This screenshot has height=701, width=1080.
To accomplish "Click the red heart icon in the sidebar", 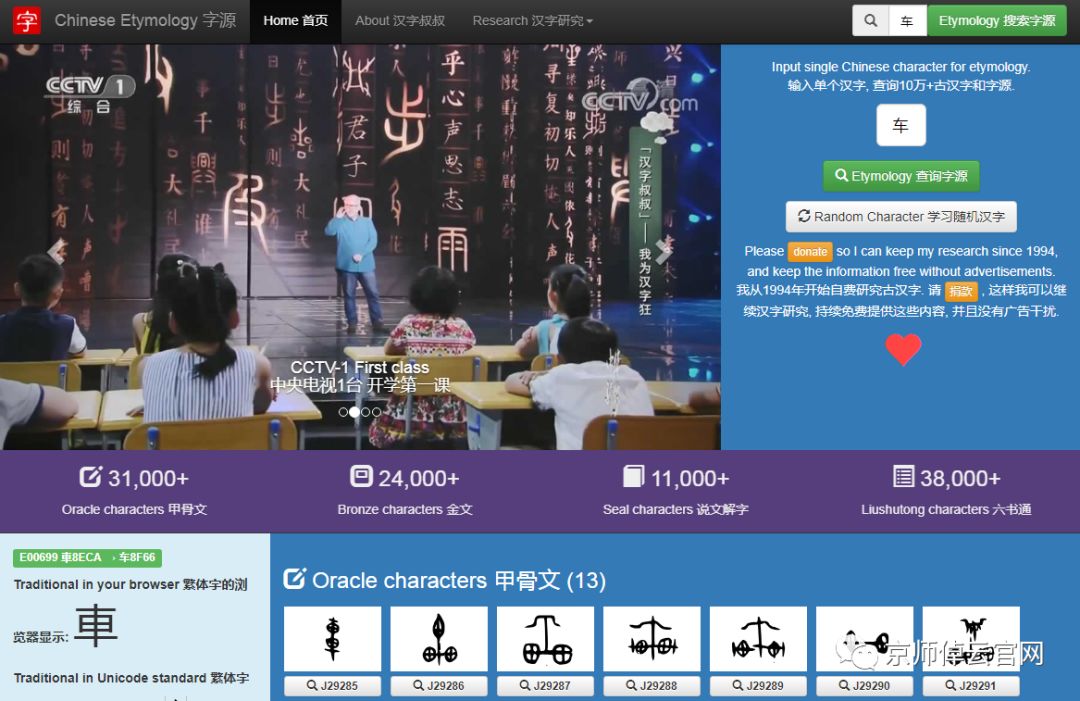I will [903, 348].
